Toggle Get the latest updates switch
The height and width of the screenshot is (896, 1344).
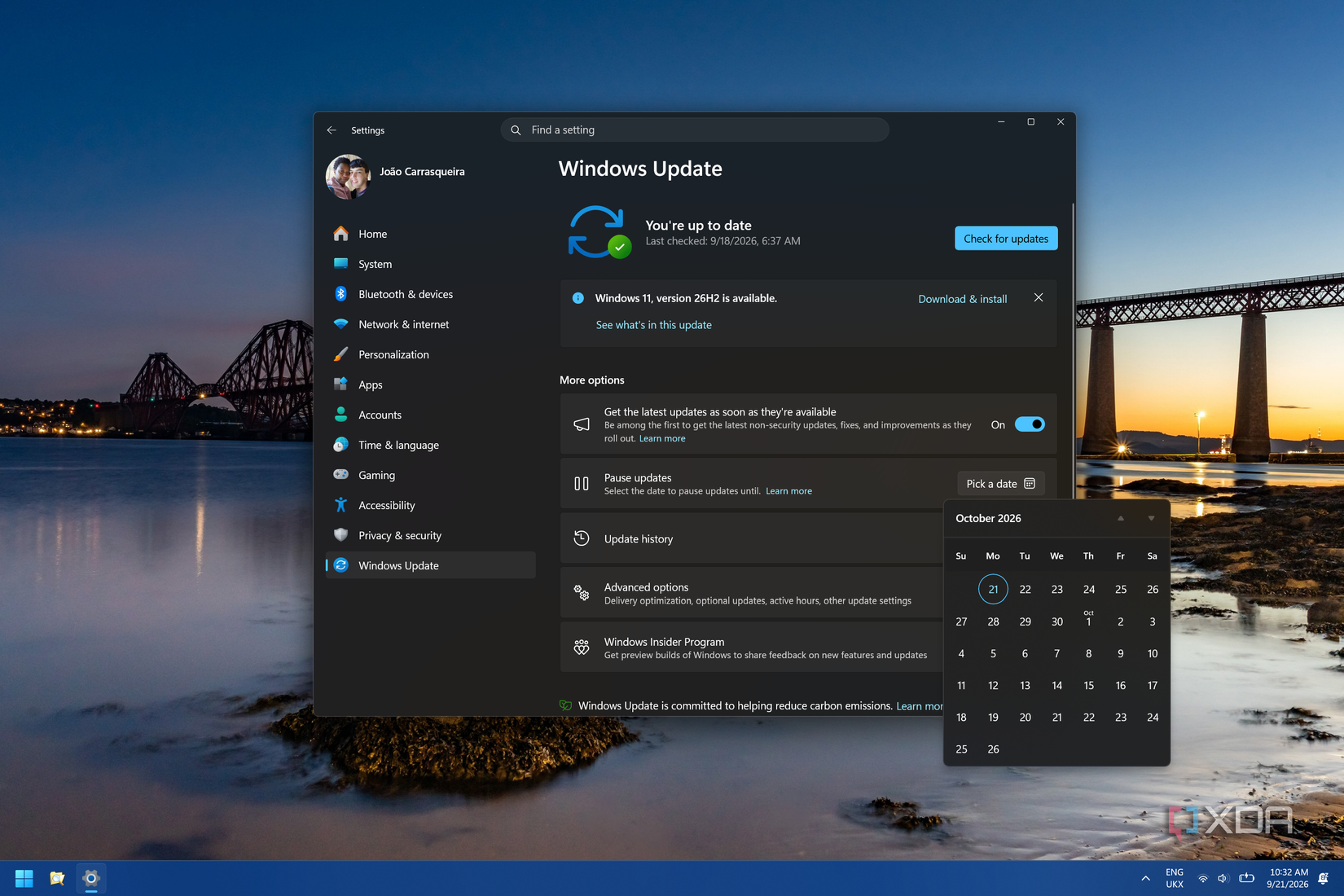coord(1030,424)
